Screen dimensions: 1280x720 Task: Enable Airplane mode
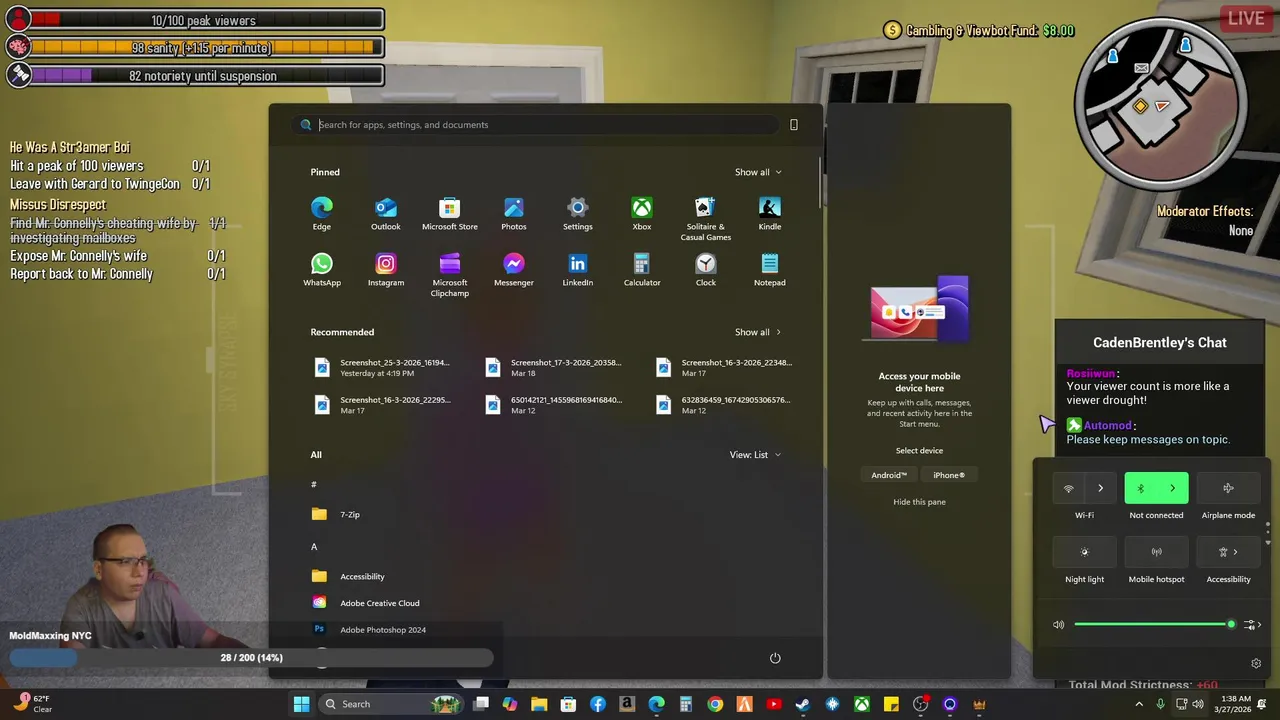coord(1228,488)
